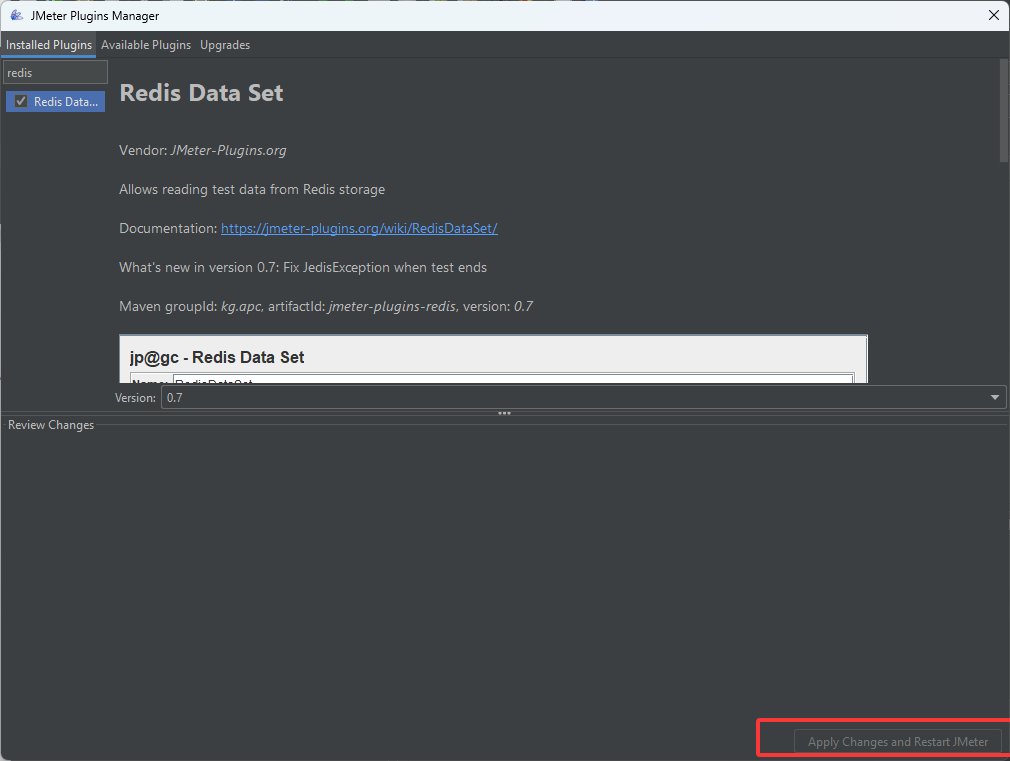
Task: Click the vertical scrollbar of plugin description
Action: (1004, 111)
